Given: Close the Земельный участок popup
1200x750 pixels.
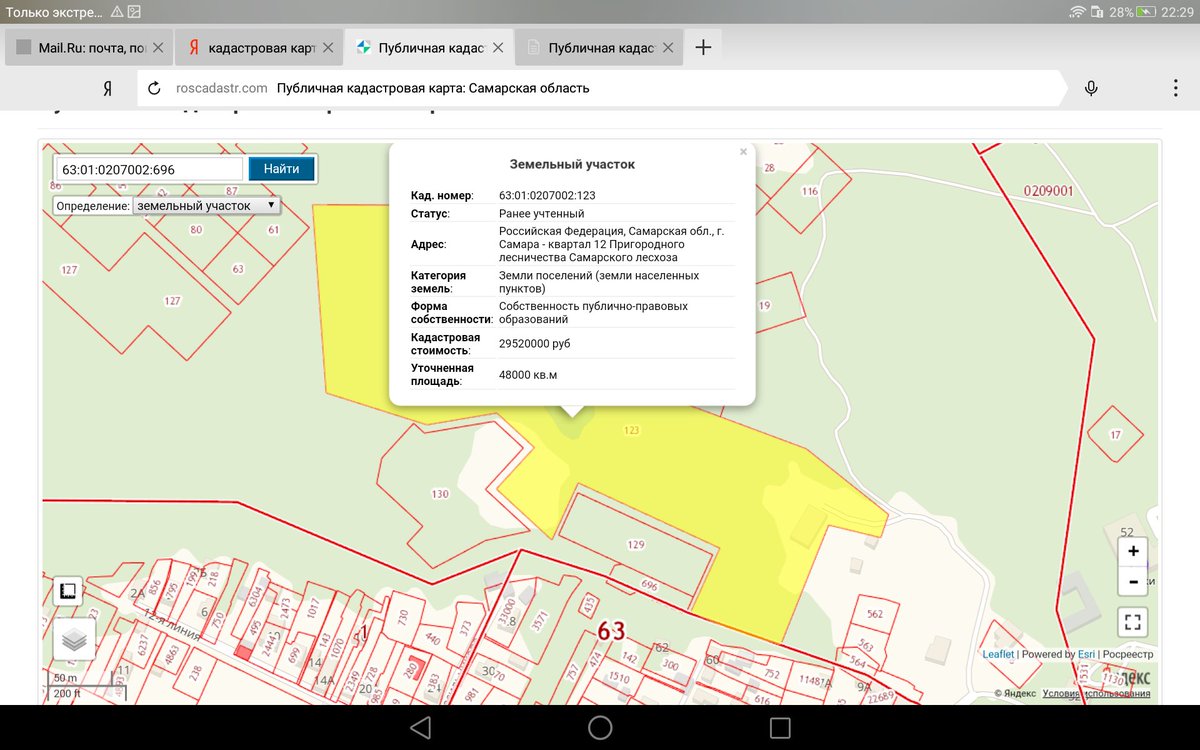Looking at the screenshot, I should point(743,152).
